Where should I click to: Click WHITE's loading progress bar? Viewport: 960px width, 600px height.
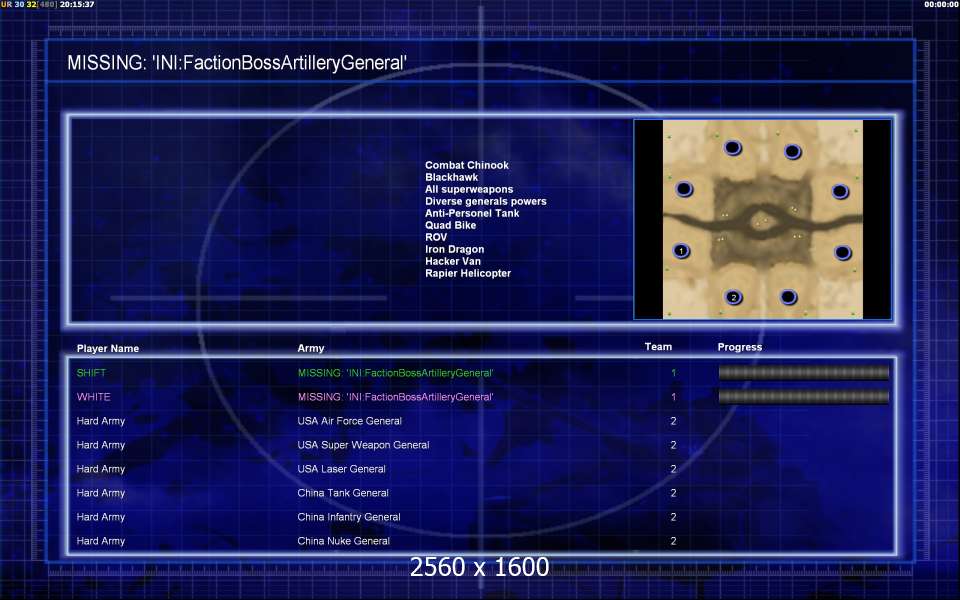point(803,397)
